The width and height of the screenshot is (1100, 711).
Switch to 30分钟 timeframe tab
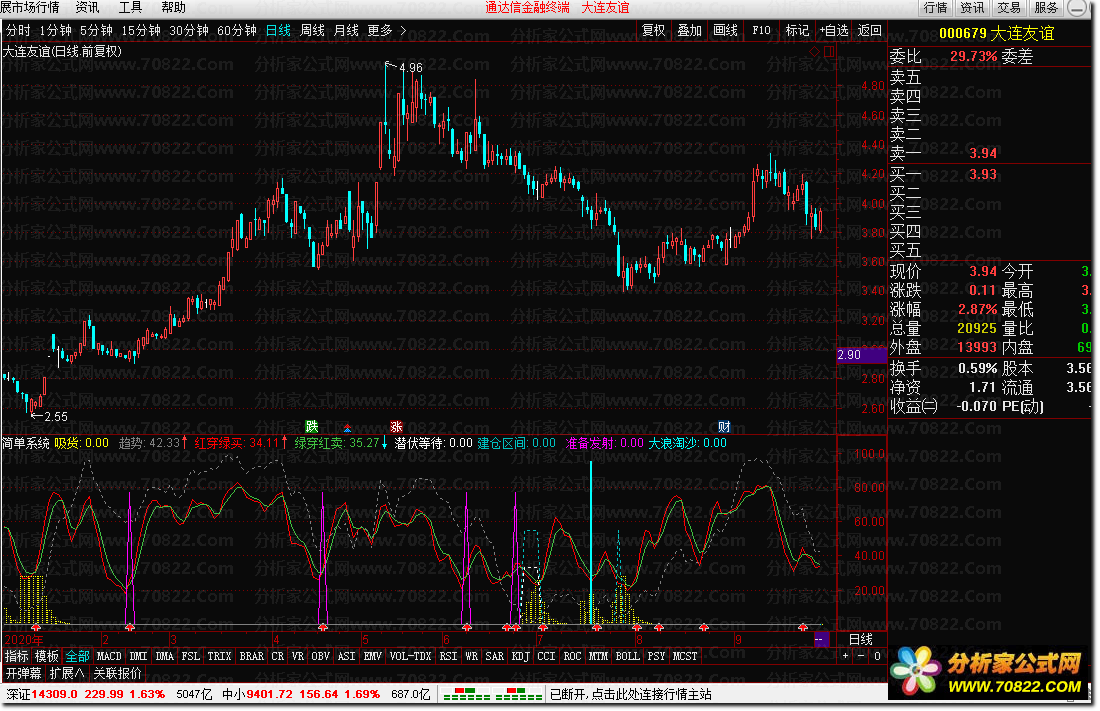(x=189, y=30)
